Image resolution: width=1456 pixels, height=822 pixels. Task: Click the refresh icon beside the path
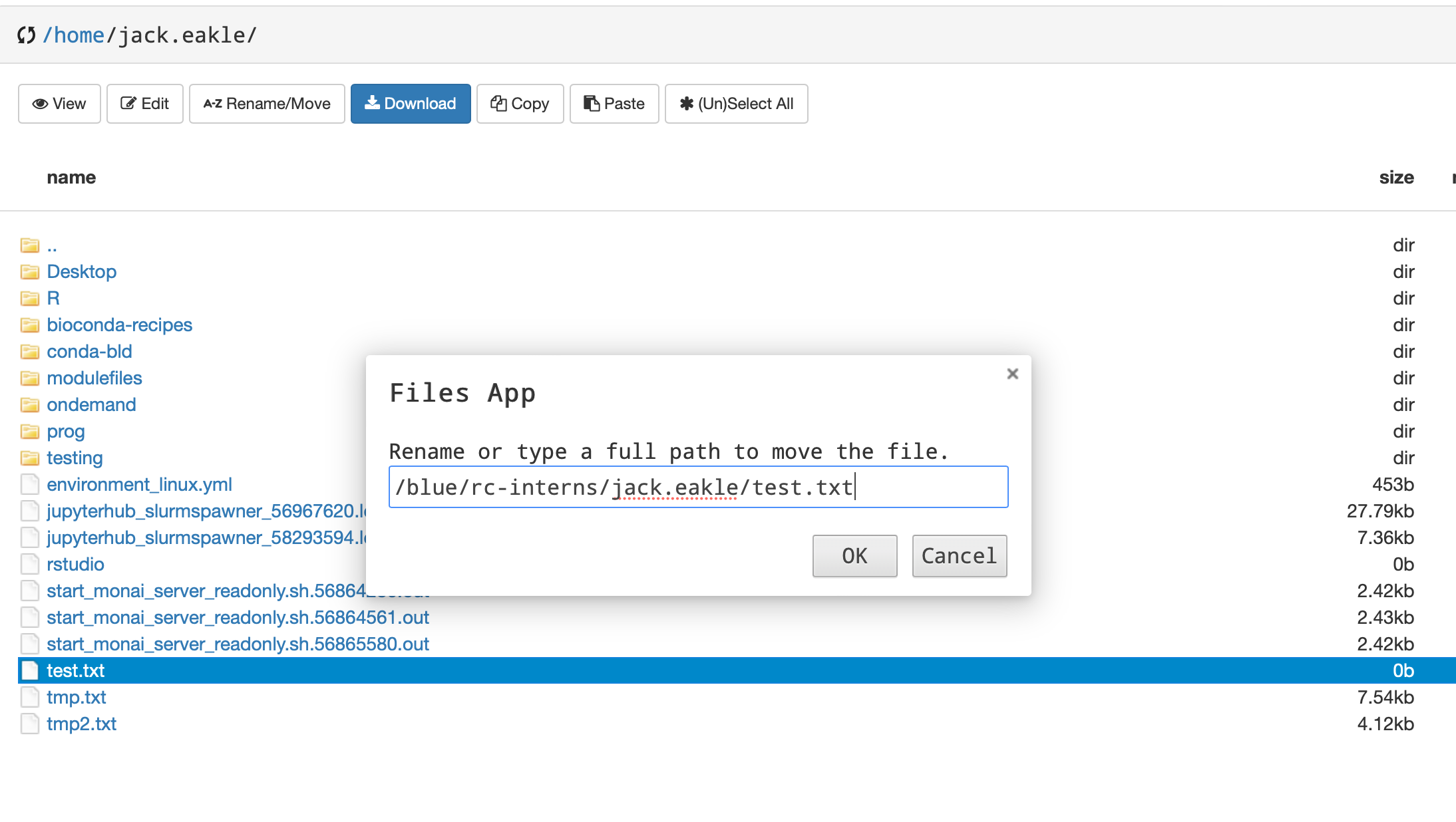[x=26, y=35]
